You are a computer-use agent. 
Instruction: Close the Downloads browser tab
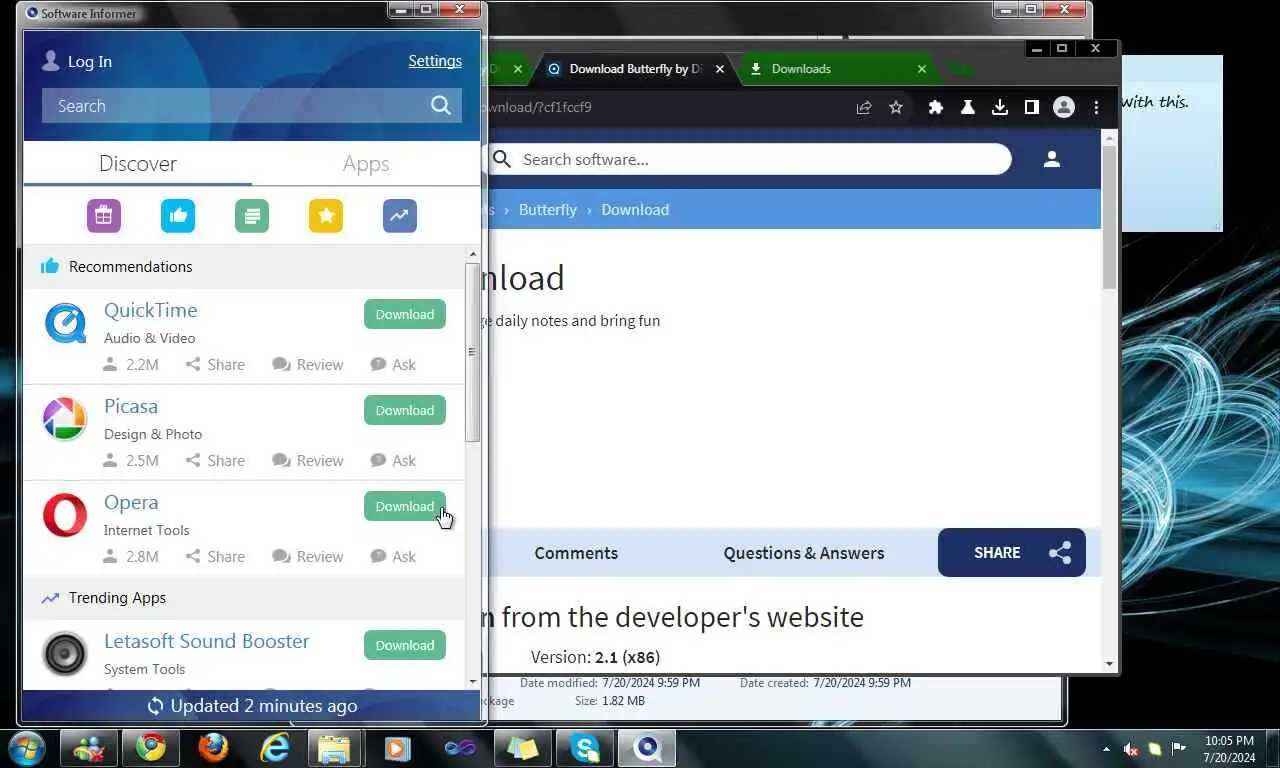(x=922, y=69)
